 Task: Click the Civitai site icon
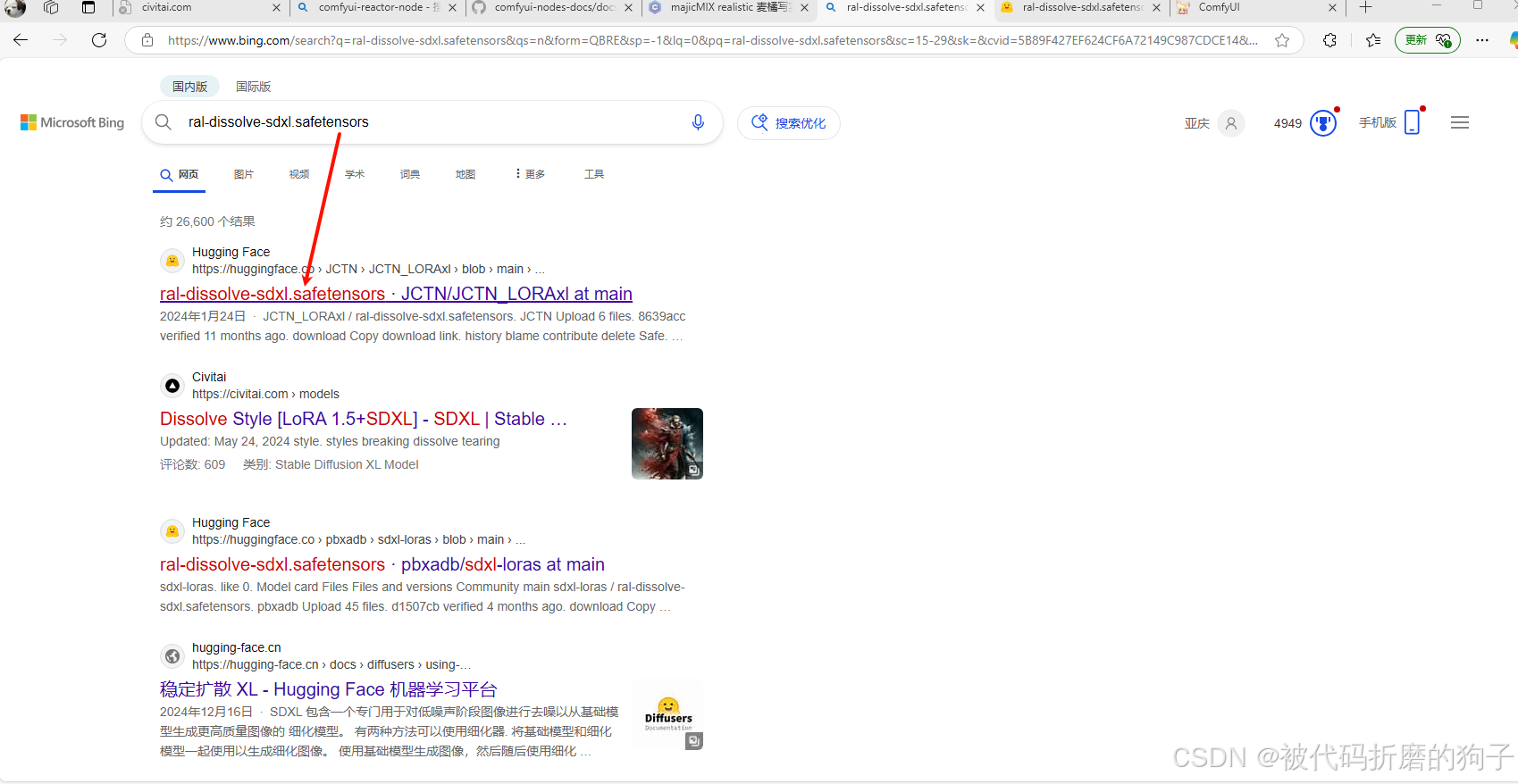[172, 386]
